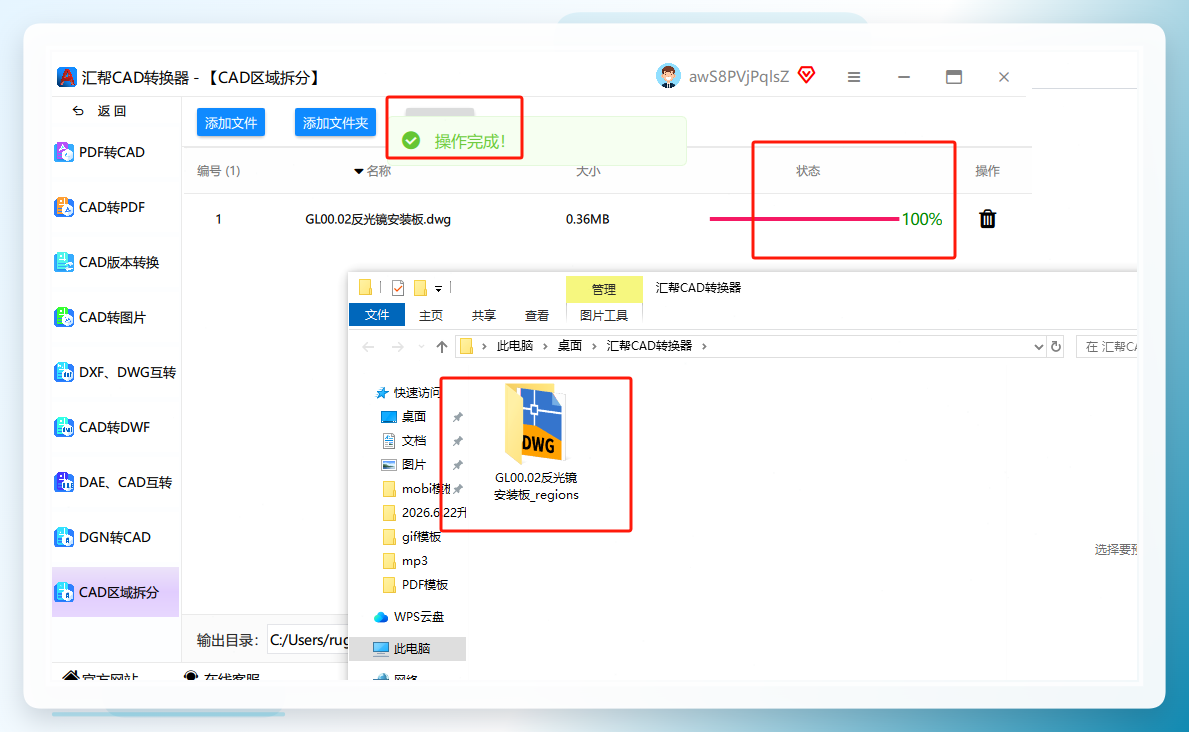
Task: Open the hamburger menu in title bar
Action: click(x=854, y=77)
